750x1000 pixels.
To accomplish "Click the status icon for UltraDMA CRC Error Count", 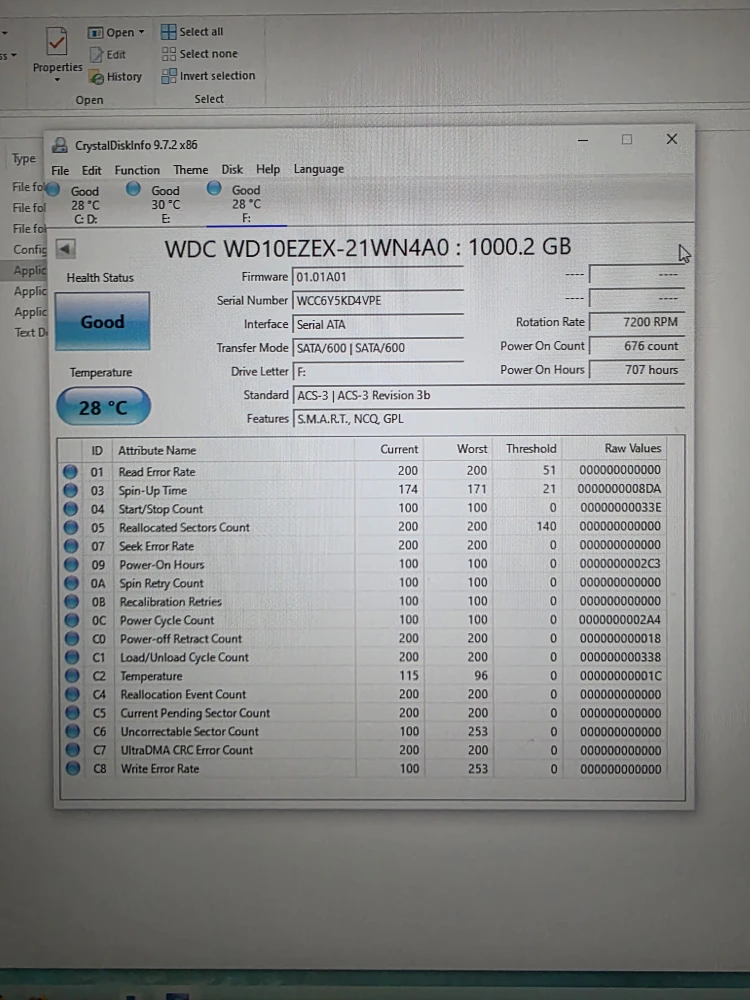I will (x=73, y=750).
